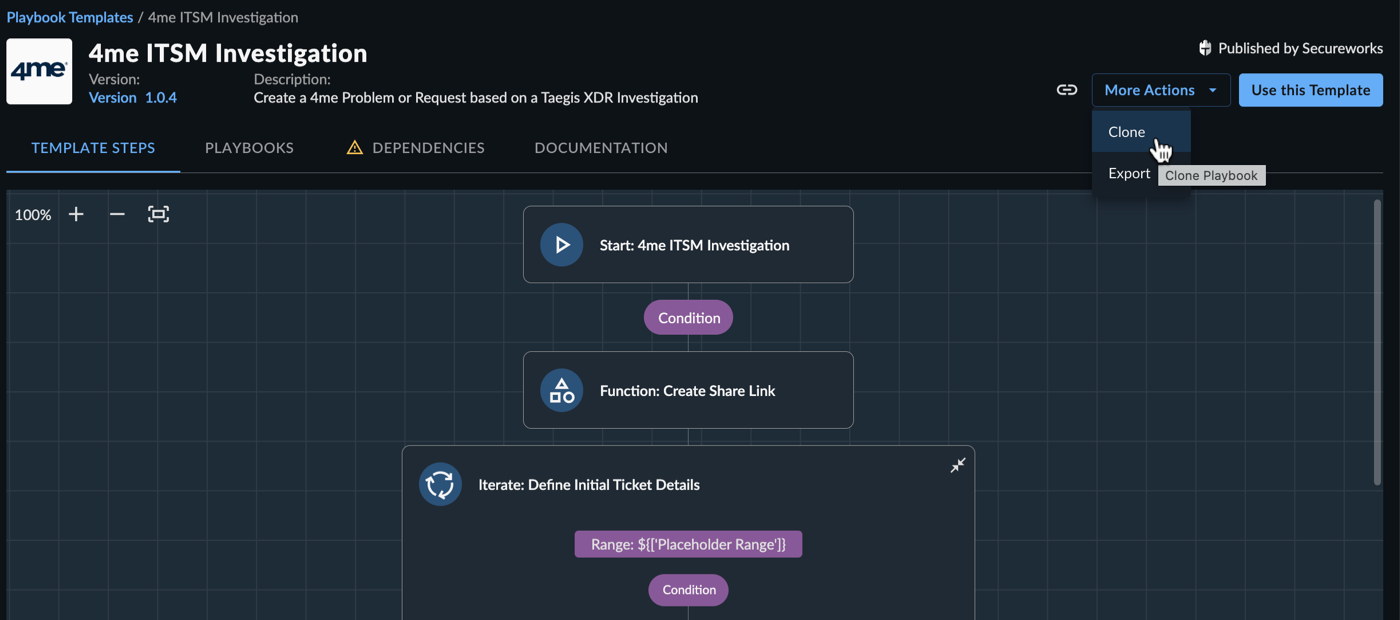The height and width of the screenshot is (620, 1400).
Task: Click the Published by Secureworks text
Action: pos(1301,48)
